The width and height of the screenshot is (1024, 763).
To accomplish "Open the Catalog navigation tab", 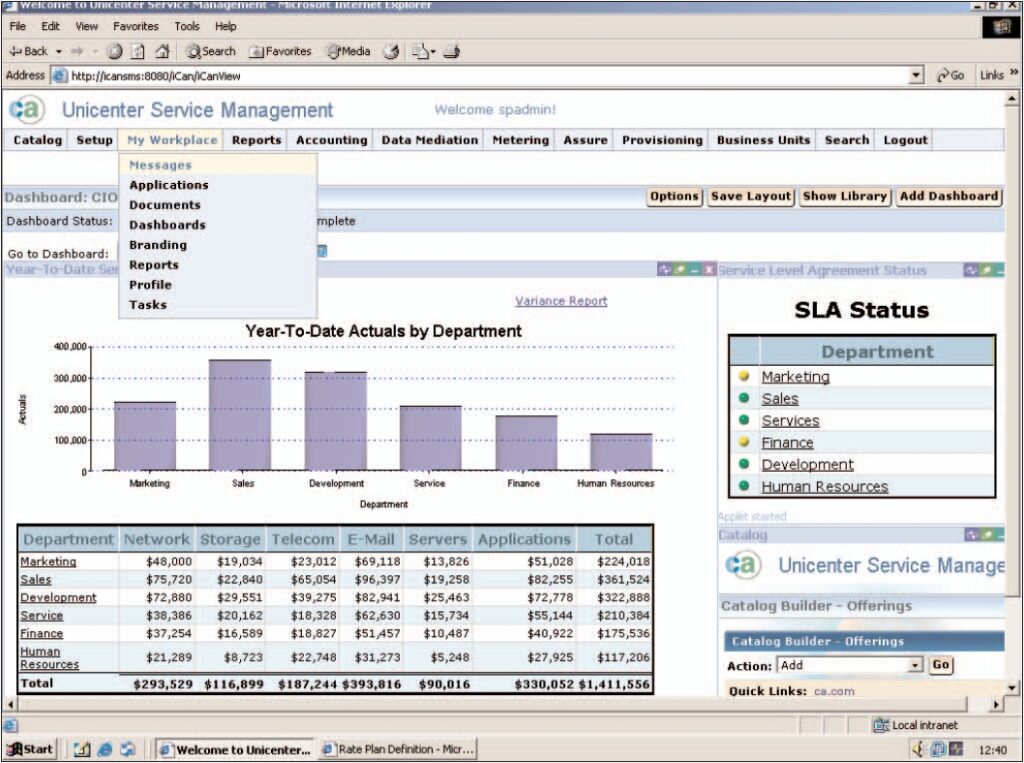I will tap(37, 140).
